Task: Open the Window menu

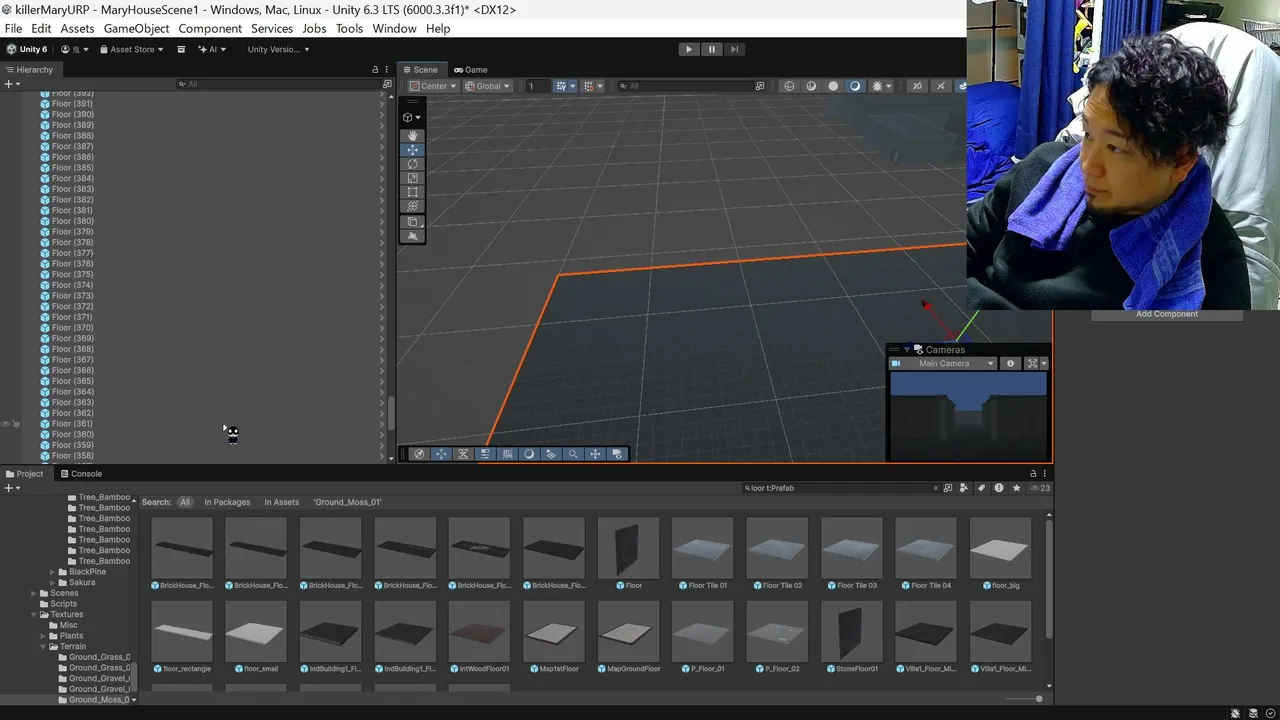Action: pos(394,28)
